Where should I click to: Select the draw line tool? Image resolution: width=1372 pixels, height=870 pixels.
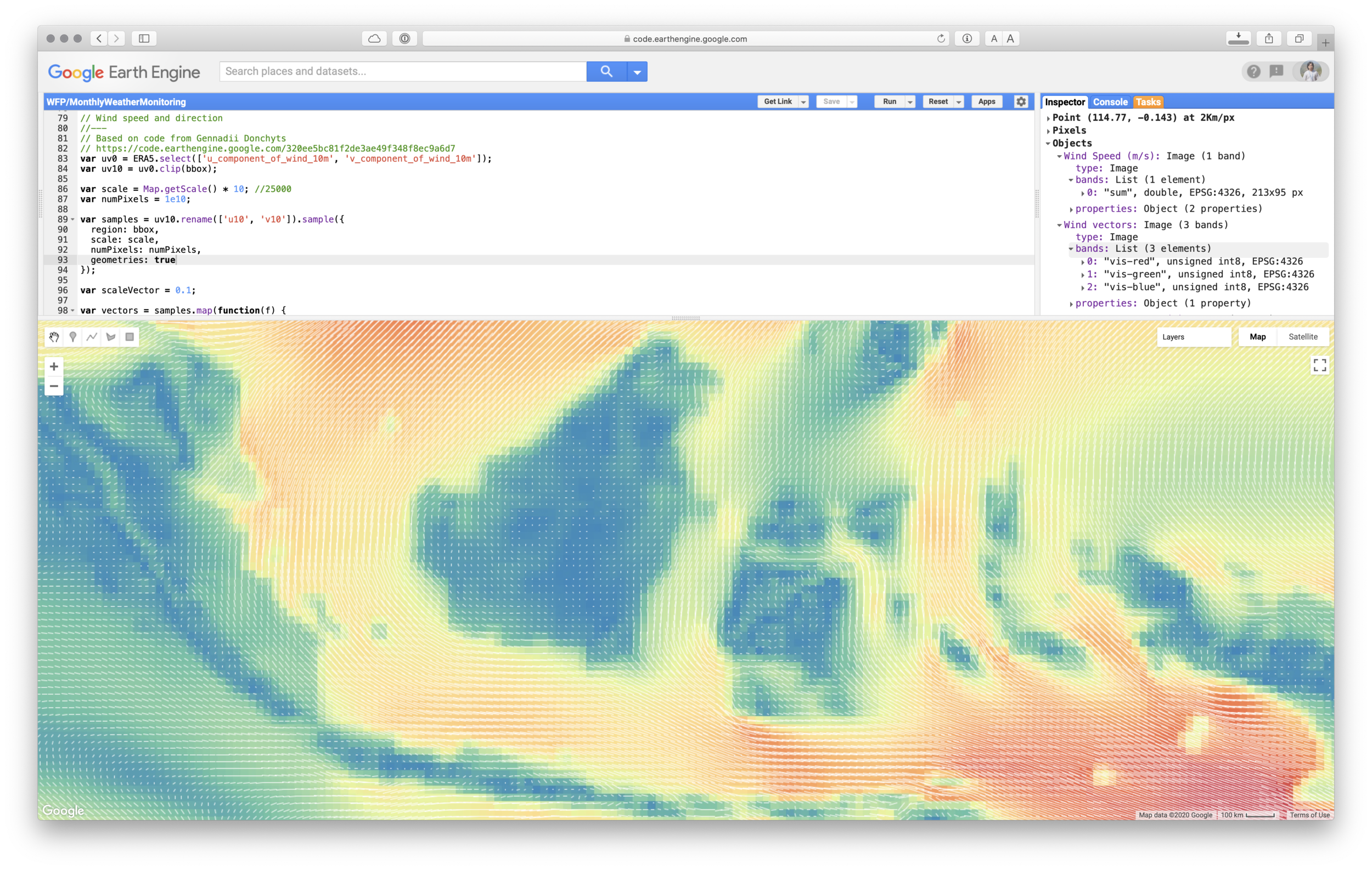pos(92,337)
